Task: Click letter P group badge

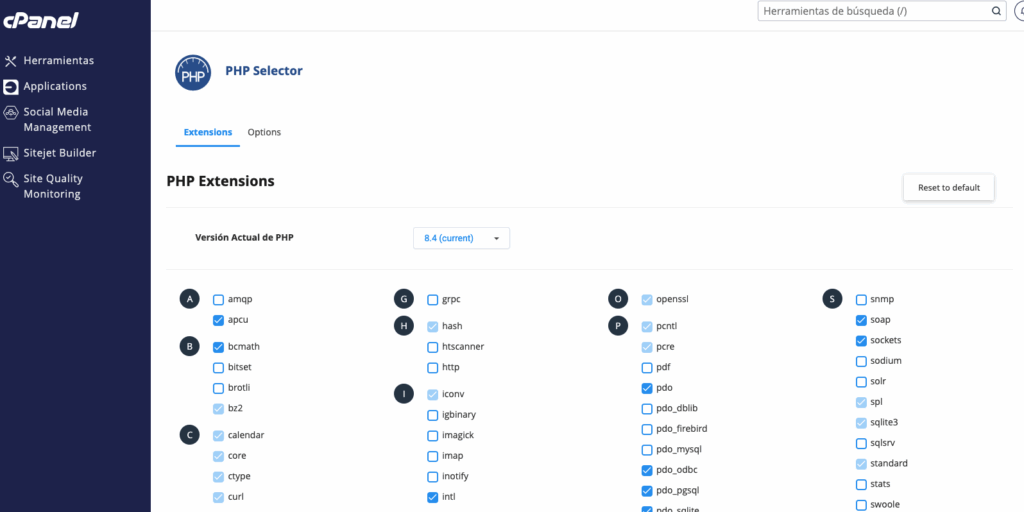Action: 618,326
